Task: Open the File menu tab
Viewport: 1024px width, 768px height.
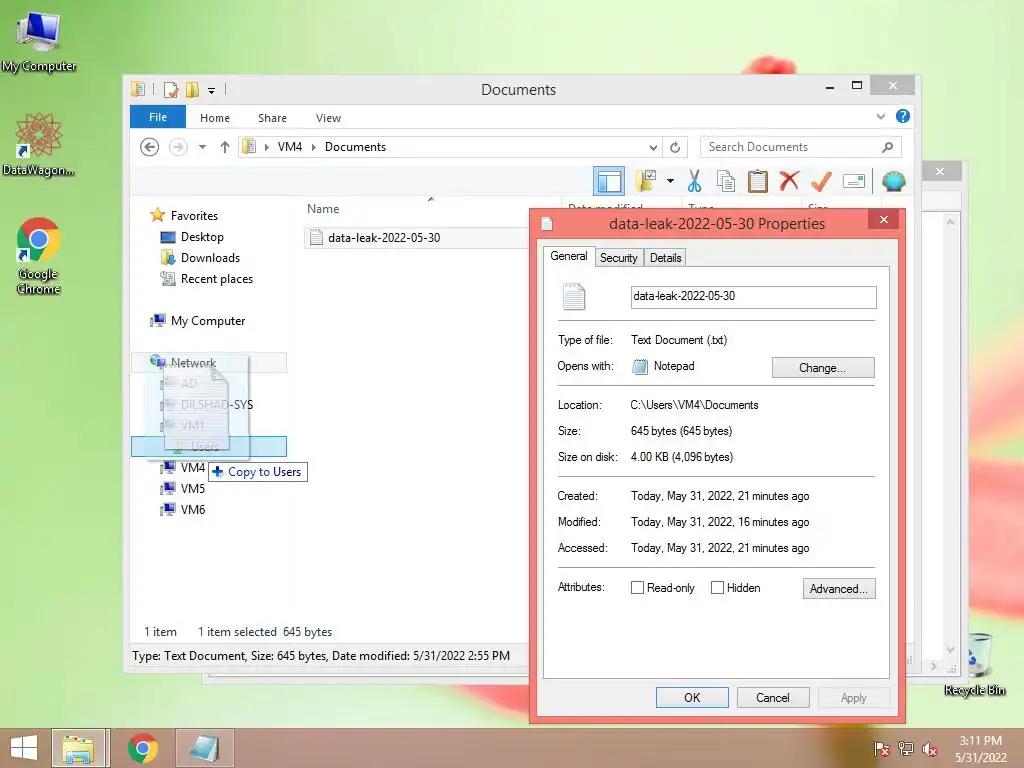Action: (x=158, y=117)
